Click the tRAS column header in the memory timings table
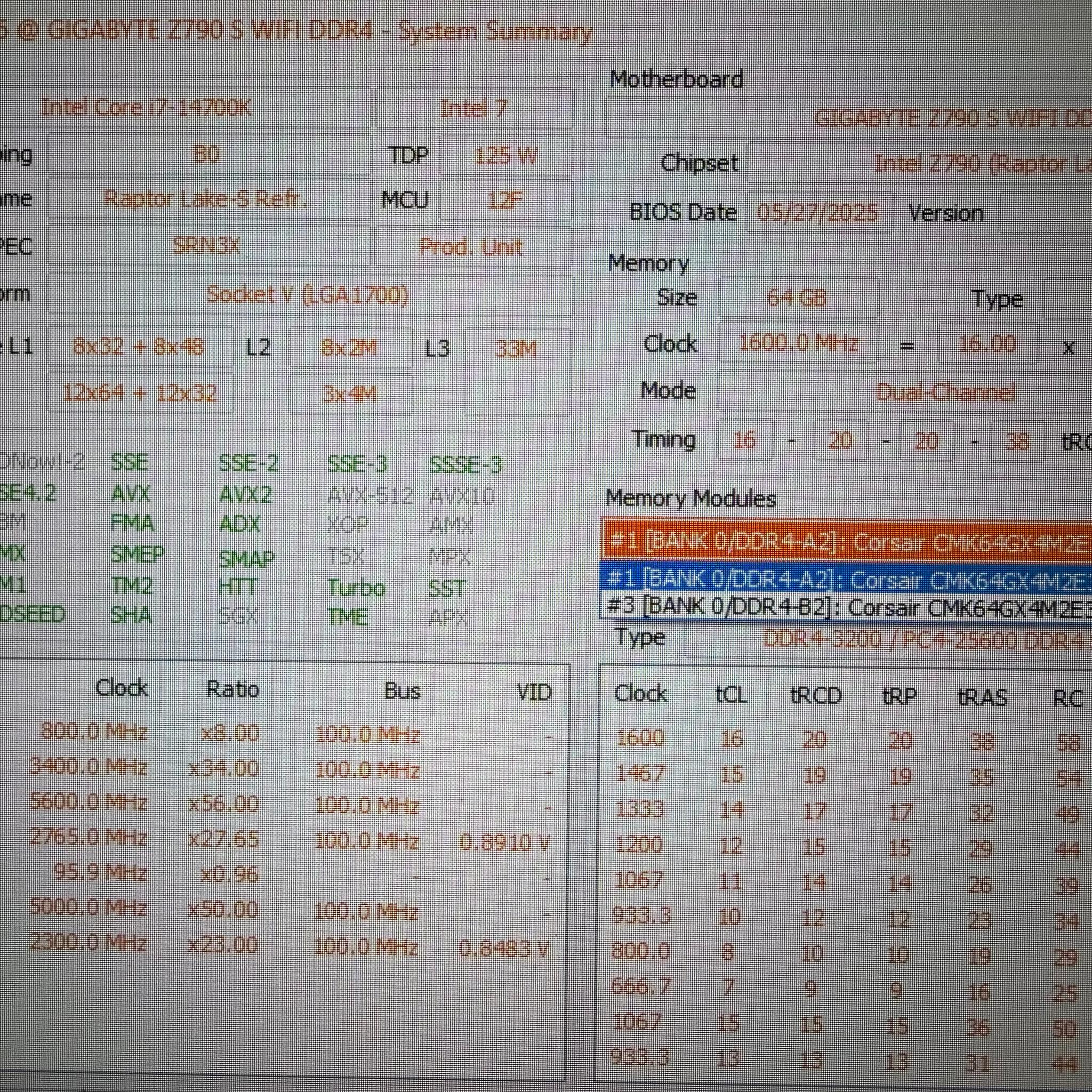1092x1092 pixels. point(983,697)
